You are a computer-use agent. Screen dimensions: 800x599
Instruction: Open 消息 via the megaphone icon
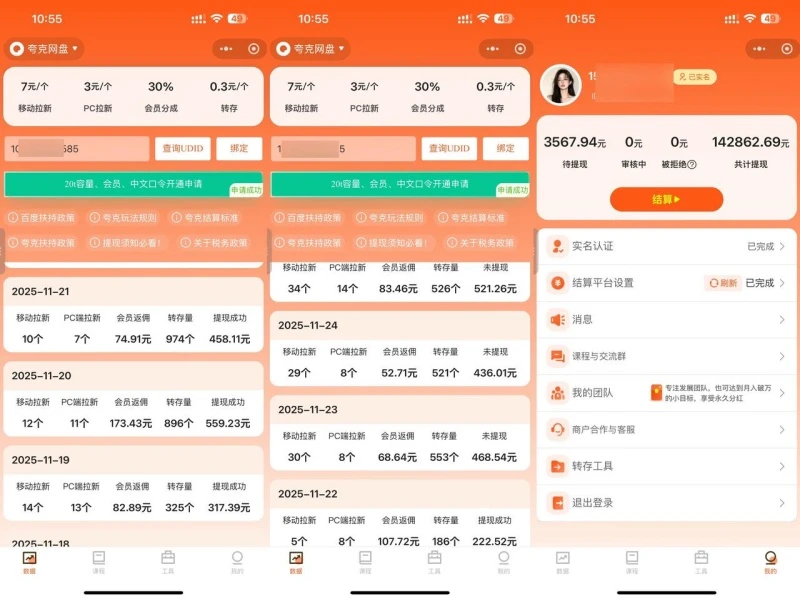pos(557,320)
